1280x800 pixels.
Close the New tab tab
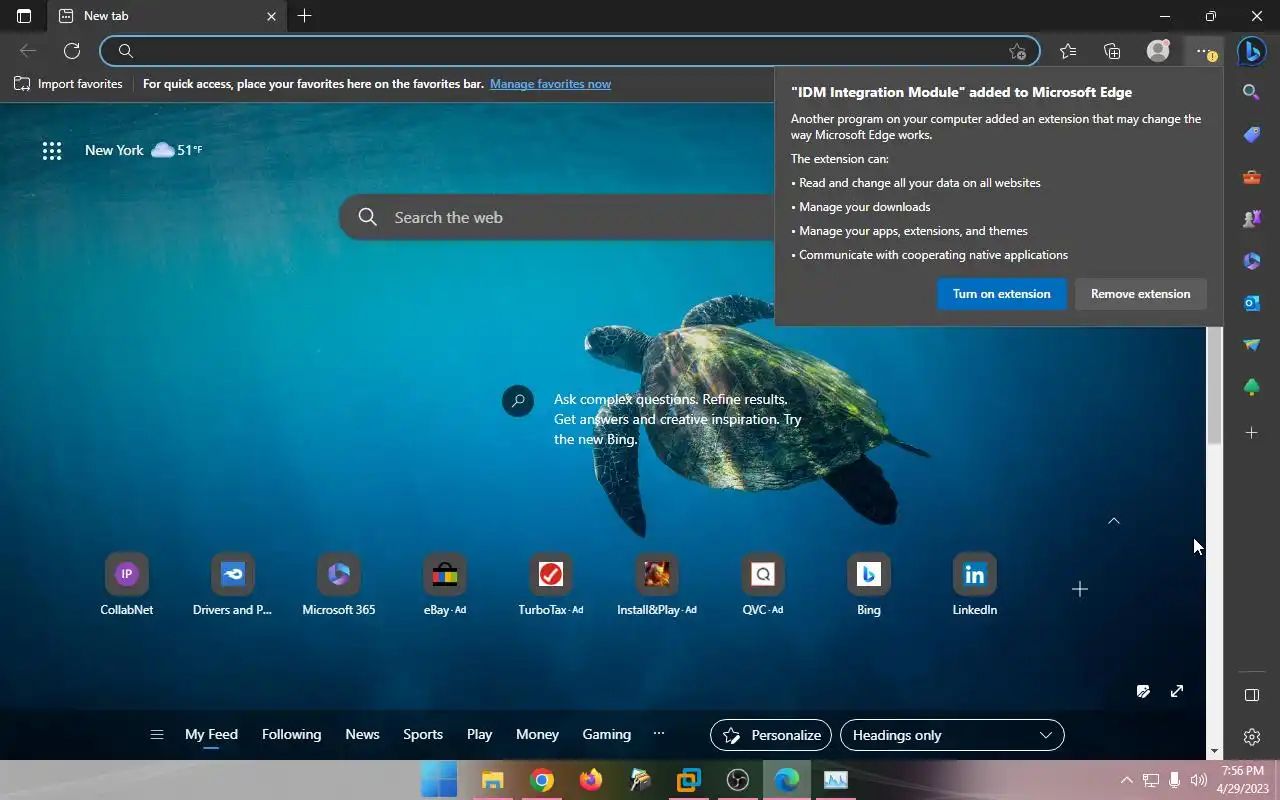[271, 16]
